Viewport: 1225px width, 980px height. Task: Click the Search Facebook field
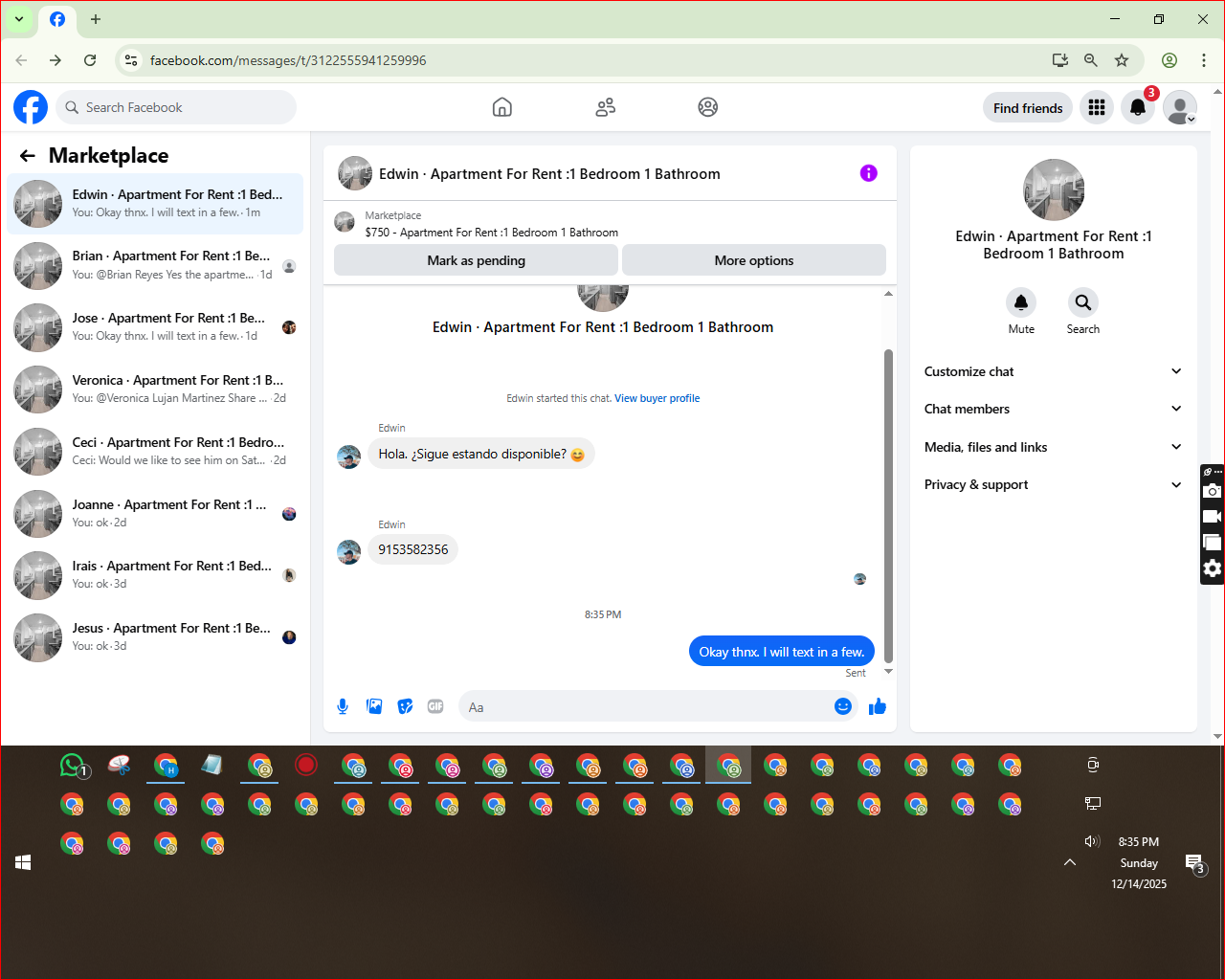pos(176,107)
